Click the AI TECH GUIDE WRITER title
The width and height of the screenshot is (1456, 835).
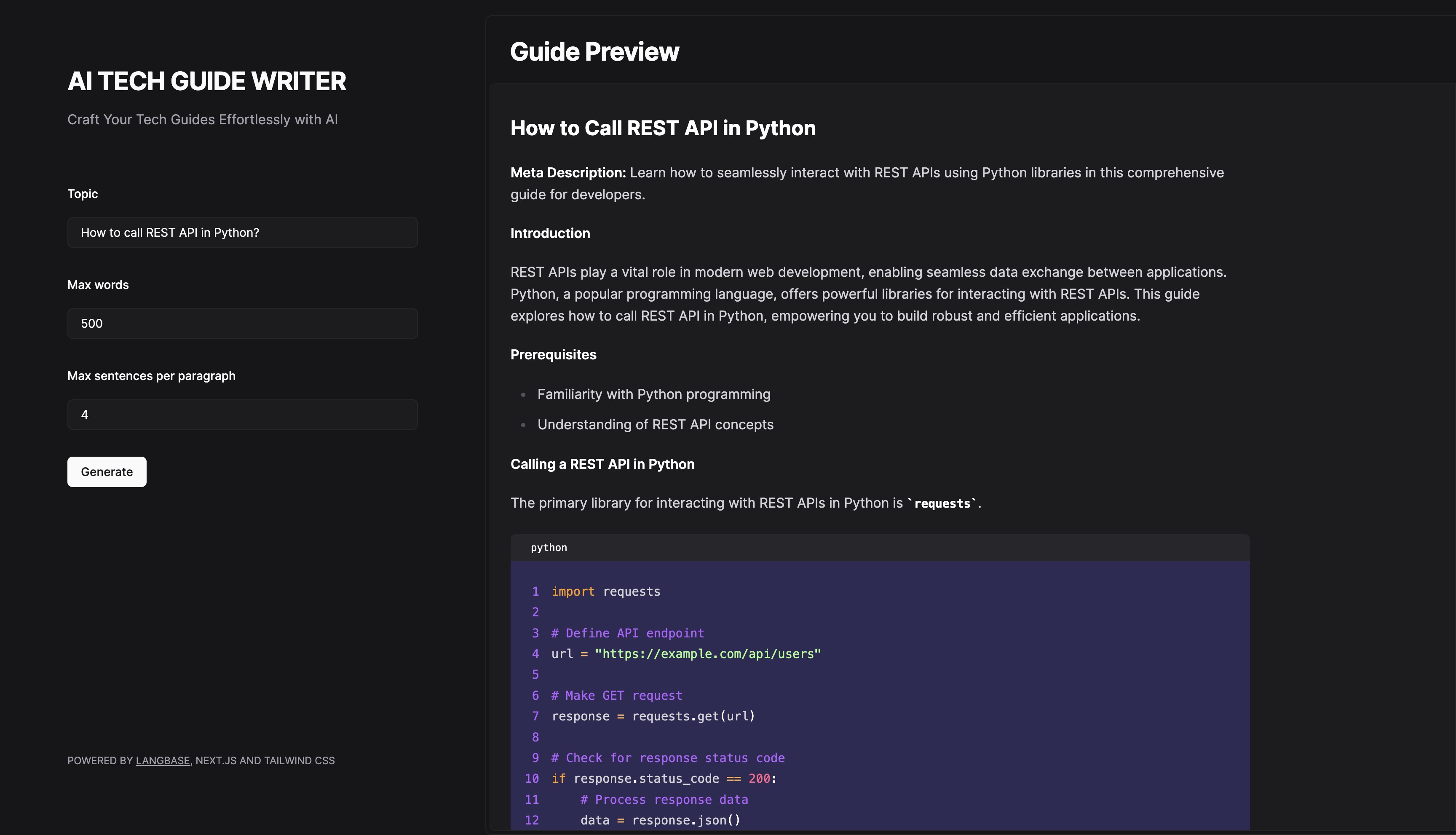tap(206, 81)
